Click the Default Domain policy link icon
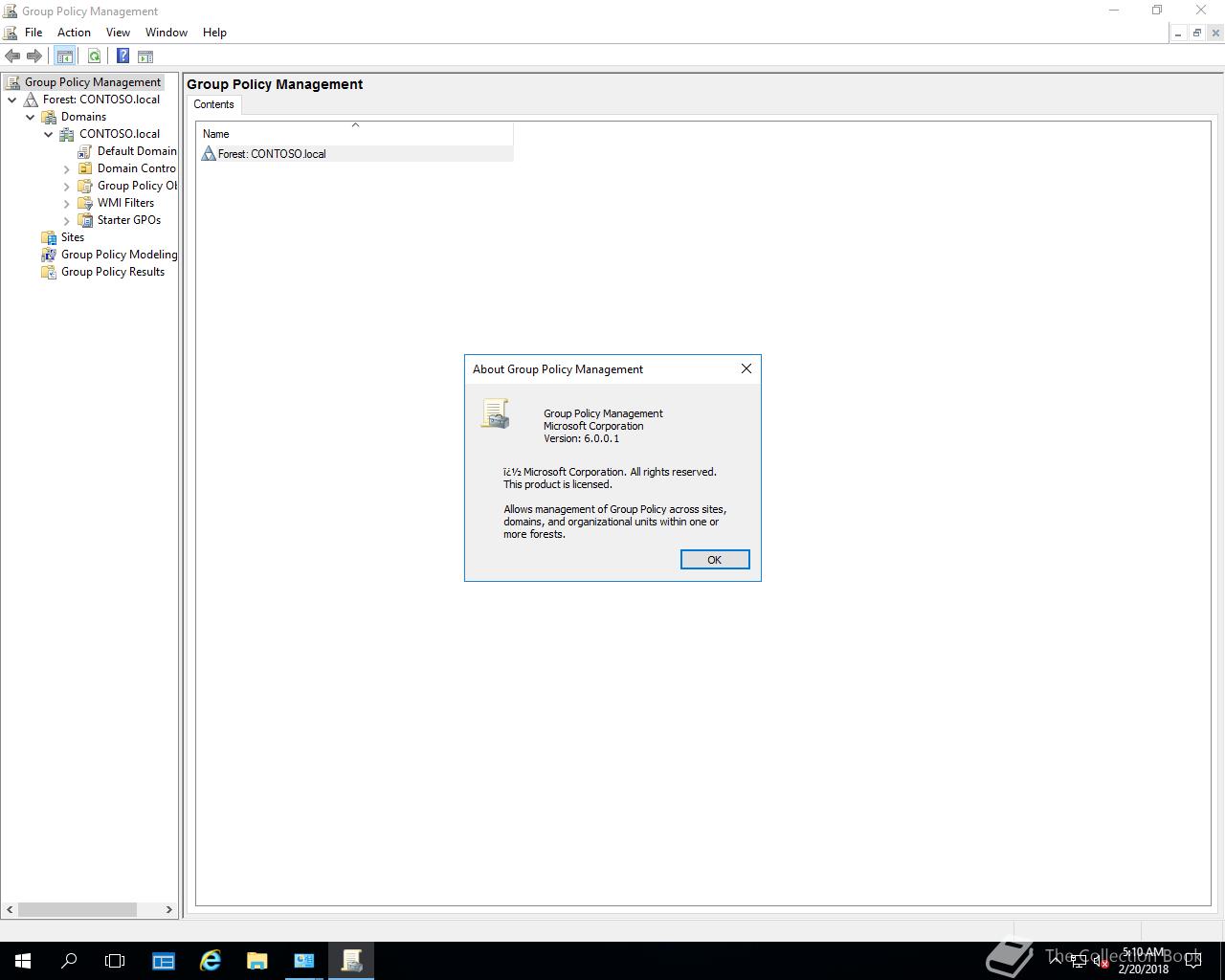1225x980 pixels. [x=85, y=151]
